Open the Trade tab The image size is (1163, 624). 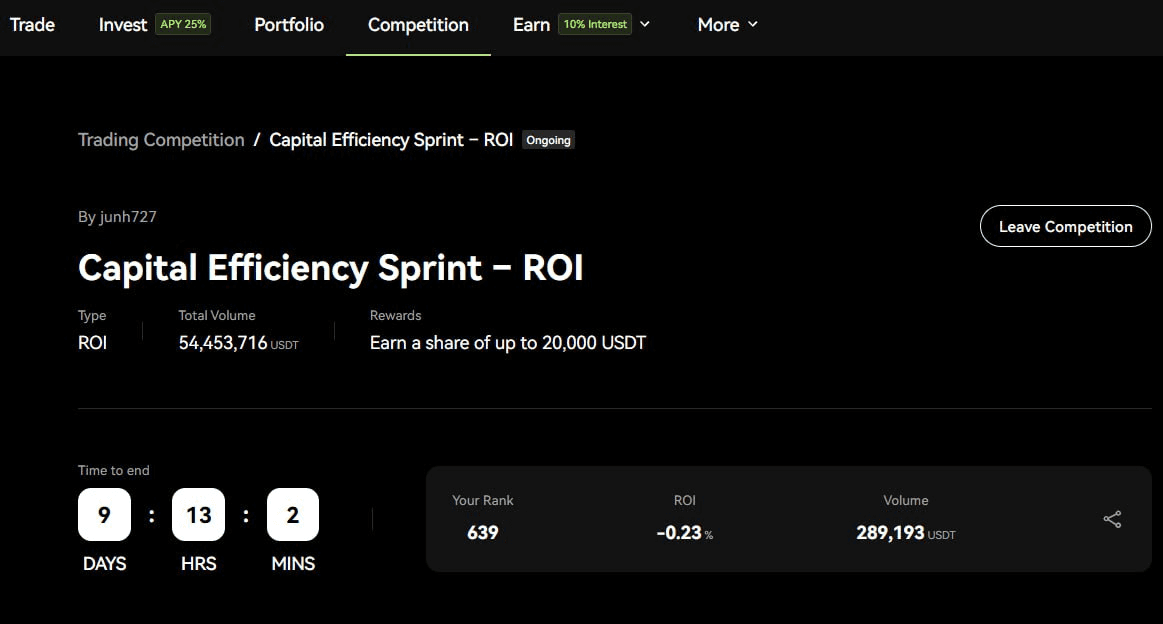click(x=32, y=24)
